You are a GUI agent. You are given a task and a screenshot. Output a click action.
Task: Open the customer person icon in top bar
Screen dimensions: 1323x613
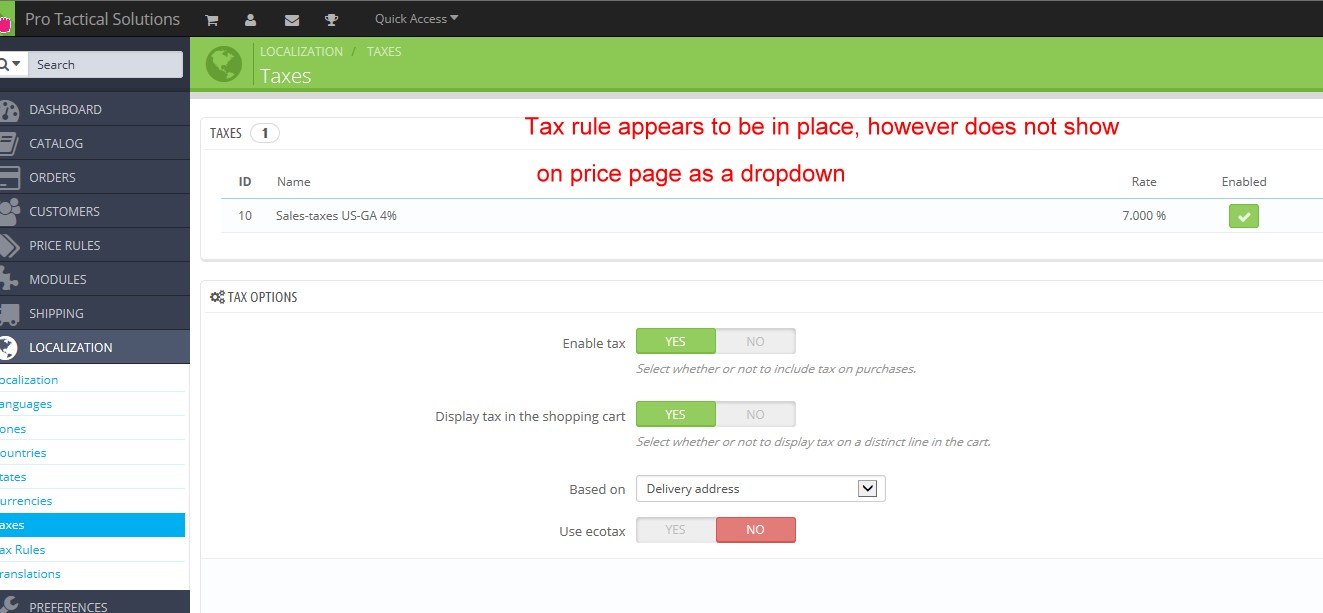(x=250, y=20)
